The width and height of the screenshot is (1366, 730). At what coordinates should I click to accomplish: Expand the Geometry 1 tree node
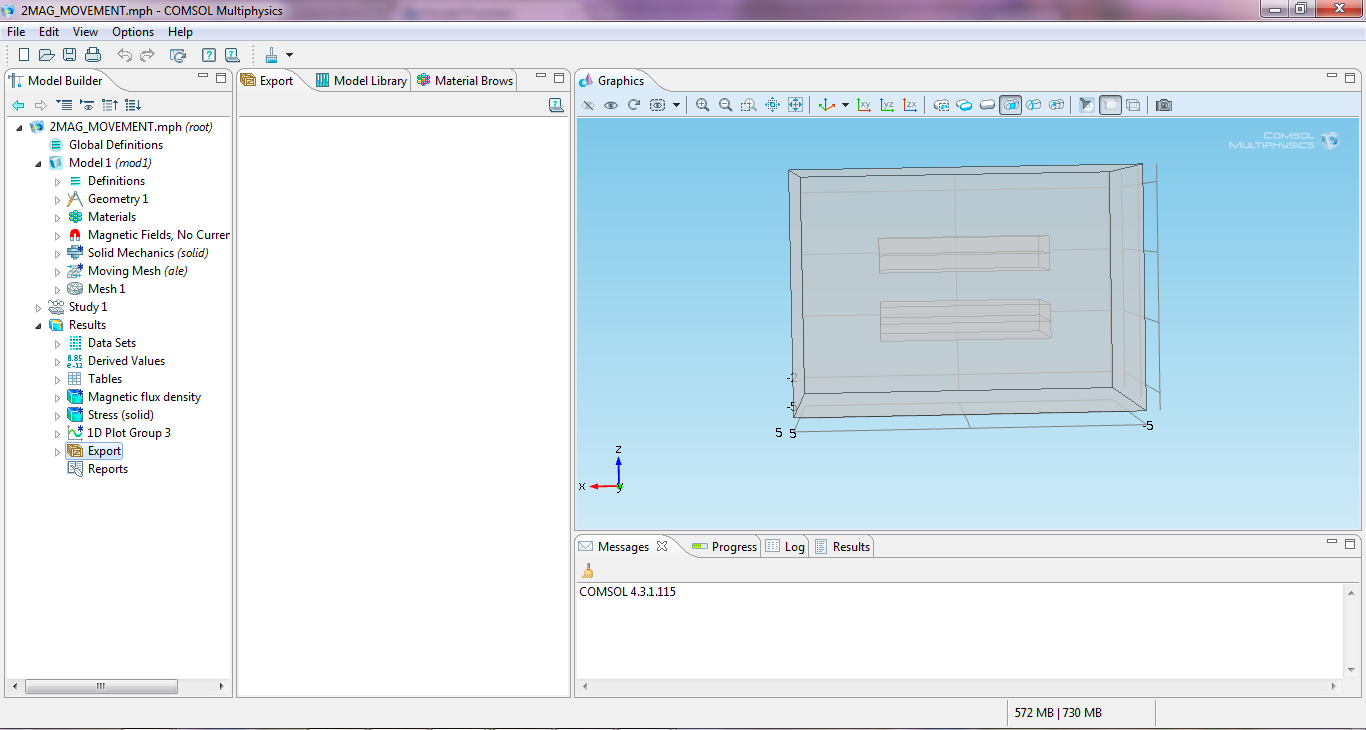pyautogui.click(x=57, y=199)
